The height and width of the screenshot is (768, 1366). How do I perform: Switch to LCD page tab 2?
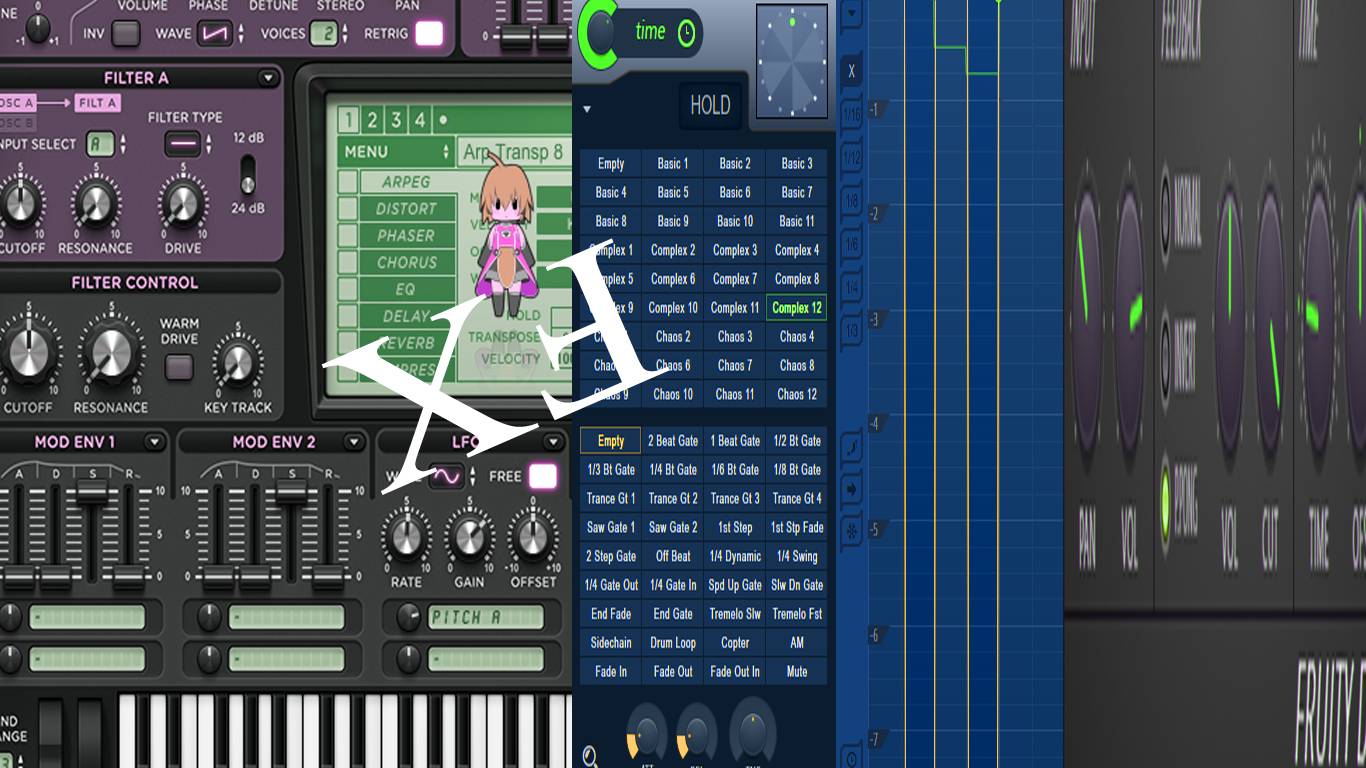tap(372, 121)
